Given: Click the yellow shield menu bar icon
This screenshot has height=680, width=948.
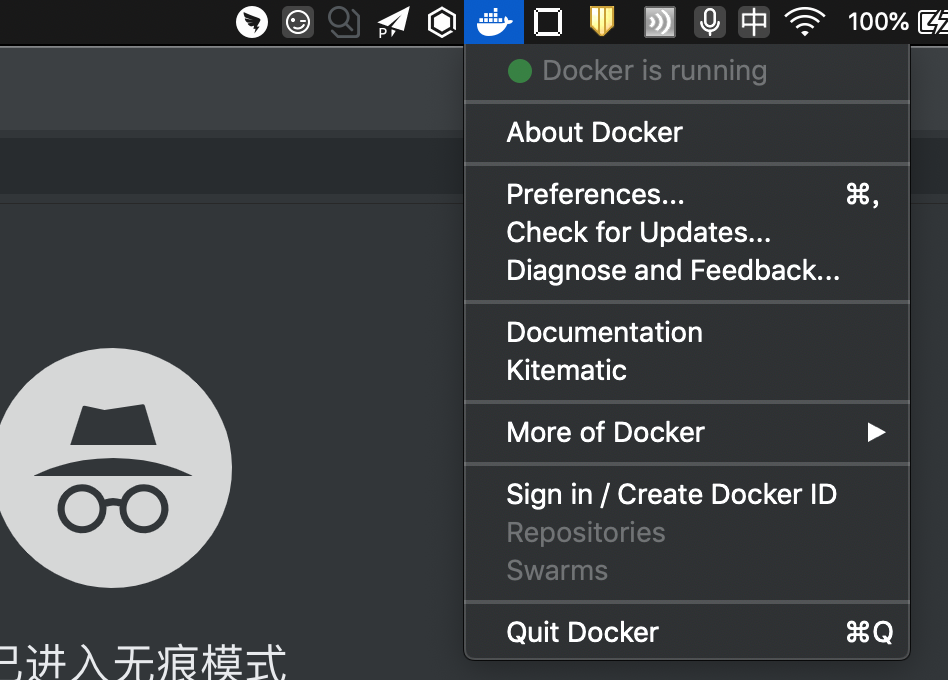Looking at the screenshot, I should pyautogui.click(x=601, y=21).
